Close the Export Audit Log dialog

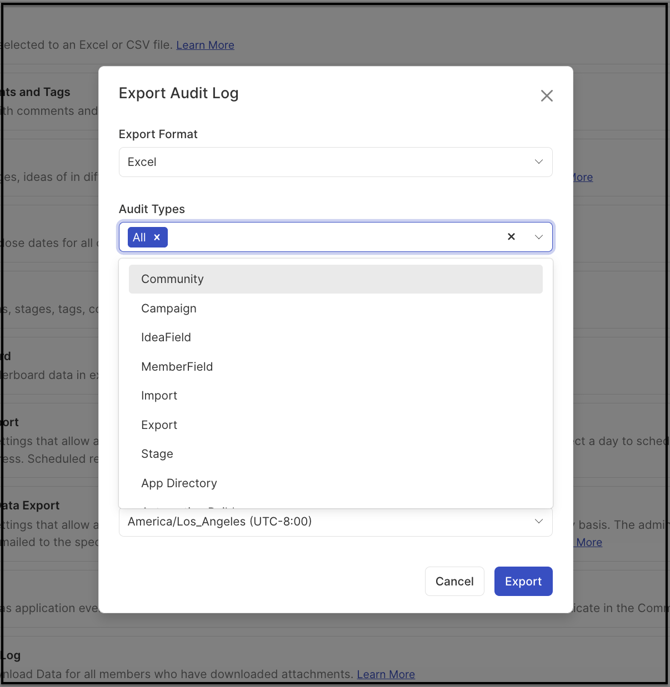click(546, 96)
